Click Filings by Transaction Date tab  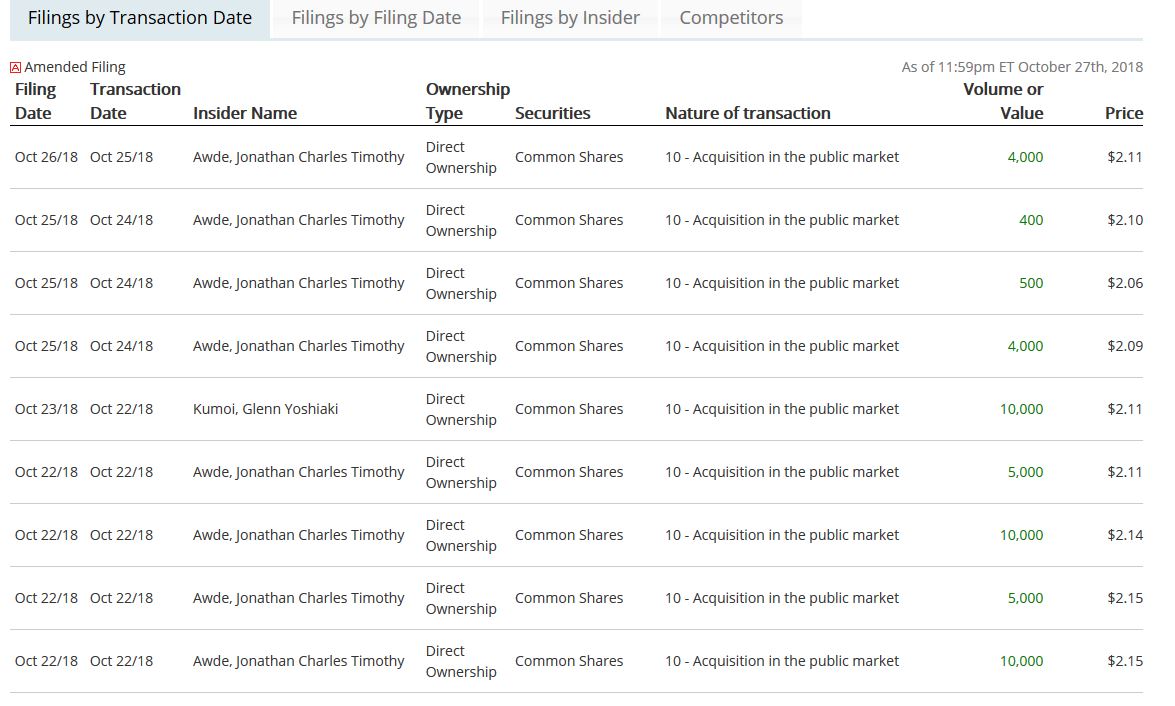tap(139, 18)
